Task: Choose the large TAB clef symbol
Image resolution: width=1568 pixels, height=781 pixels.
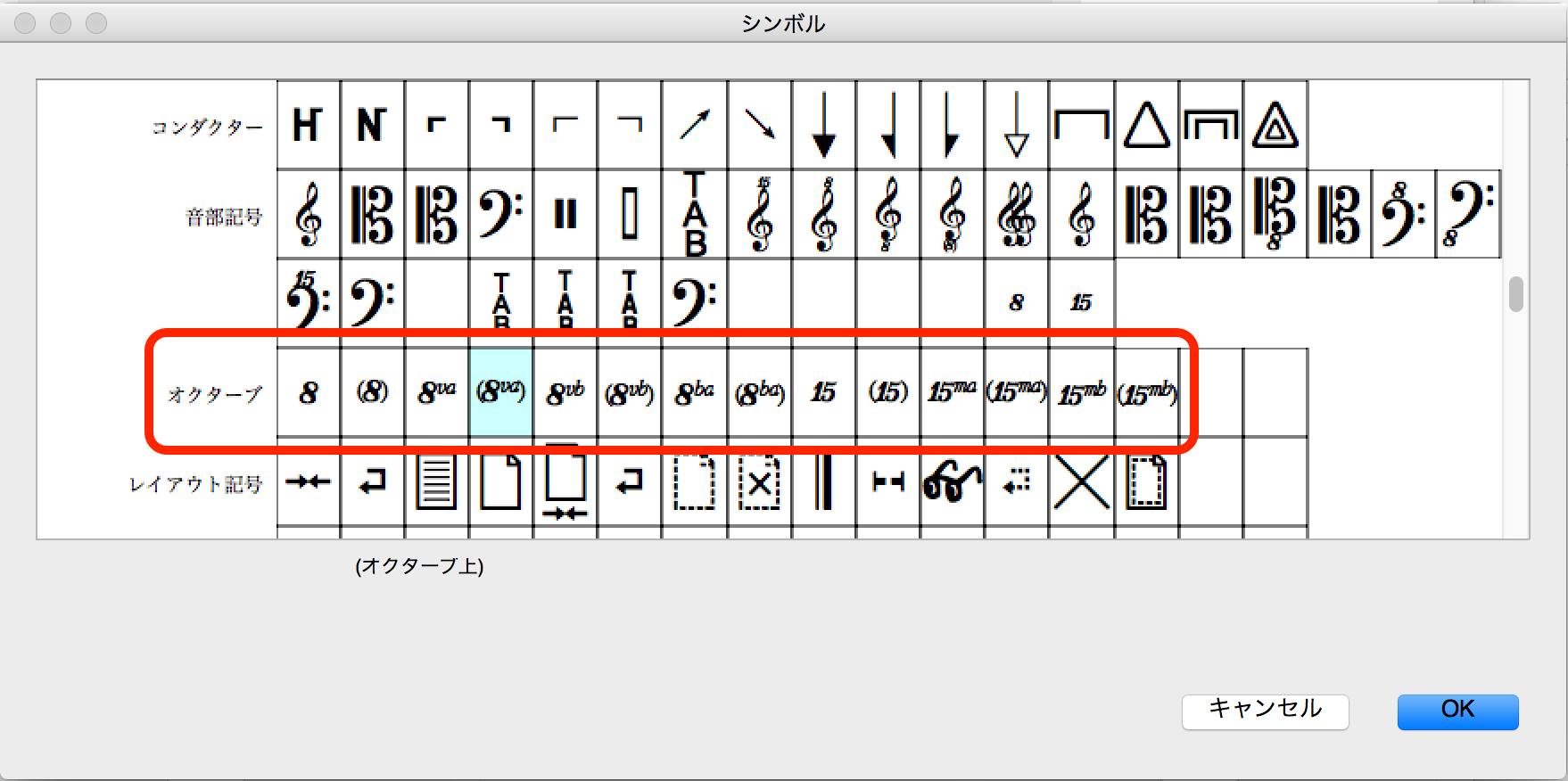Action: point(694,215)
